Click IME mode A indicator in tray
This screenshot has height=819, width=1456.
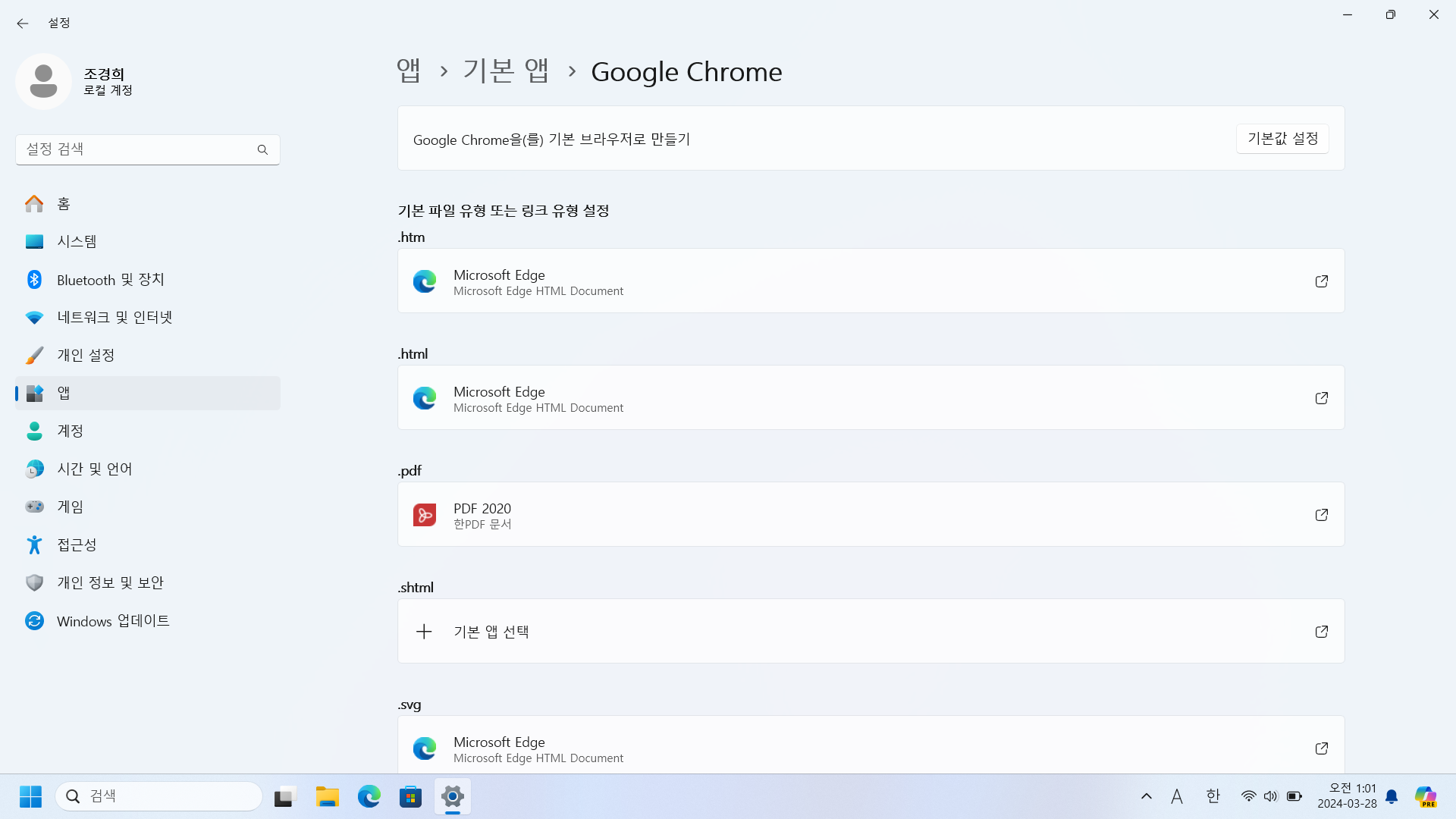pyautogui.click(x=1177, y=796)
